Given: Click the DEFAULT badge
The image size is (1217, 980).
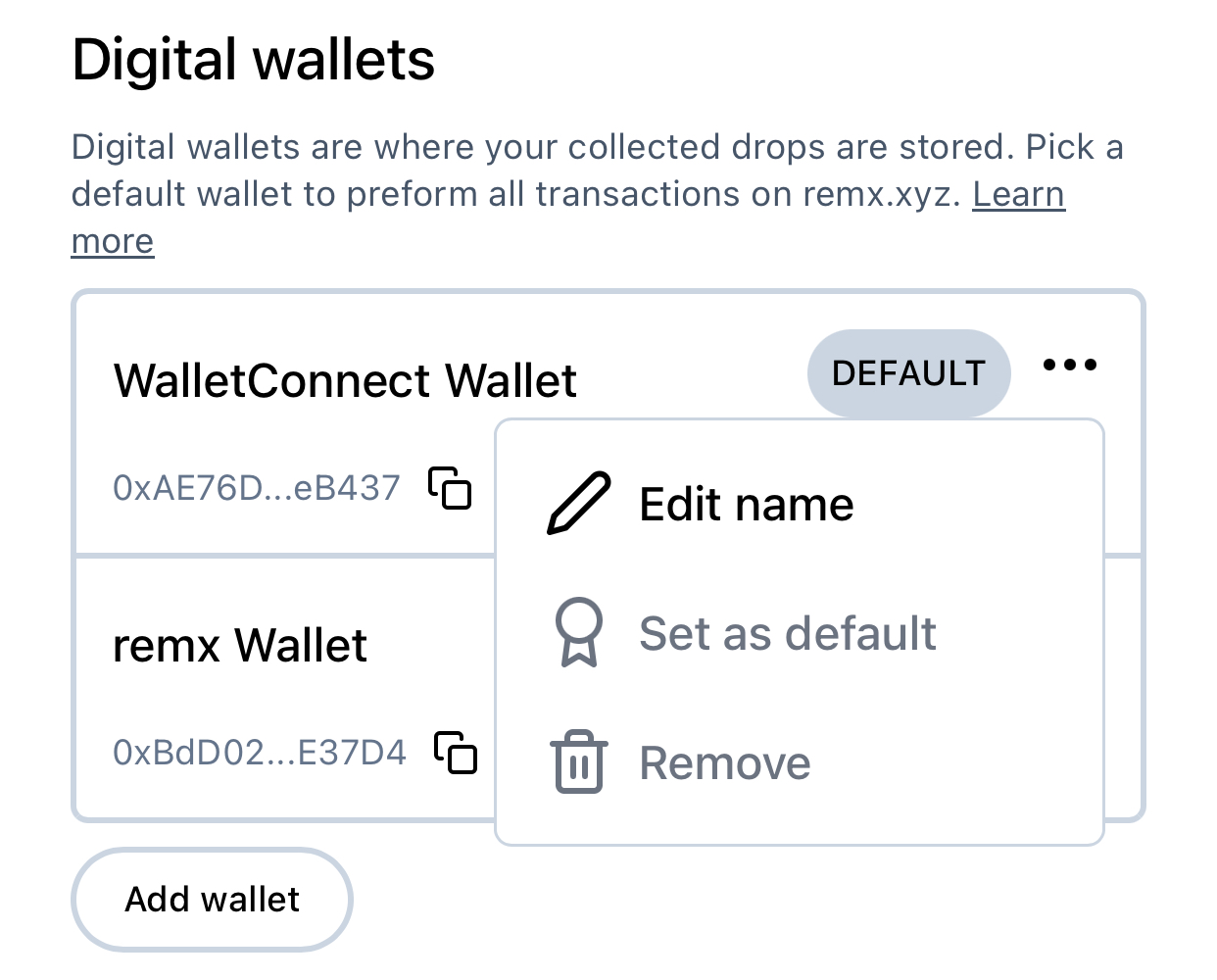Looking at the screenshot, I should pos(908,373).
